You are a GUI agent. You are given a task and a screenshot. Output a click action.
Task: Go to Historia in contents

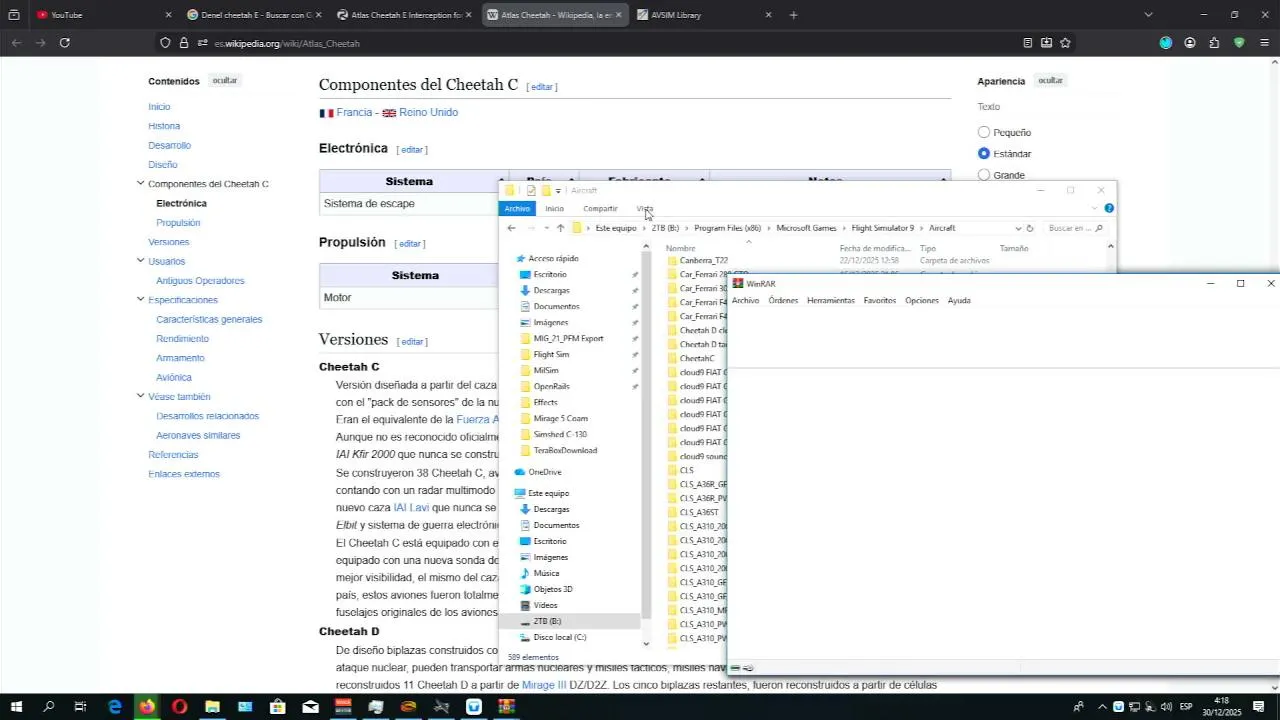tap(164, 126)
